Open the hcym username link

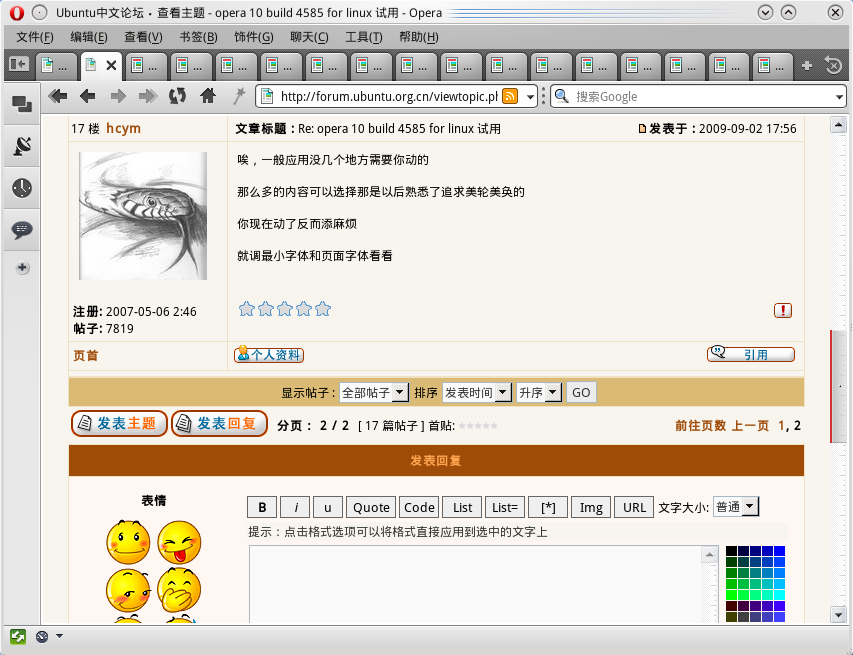coord(123,128)
